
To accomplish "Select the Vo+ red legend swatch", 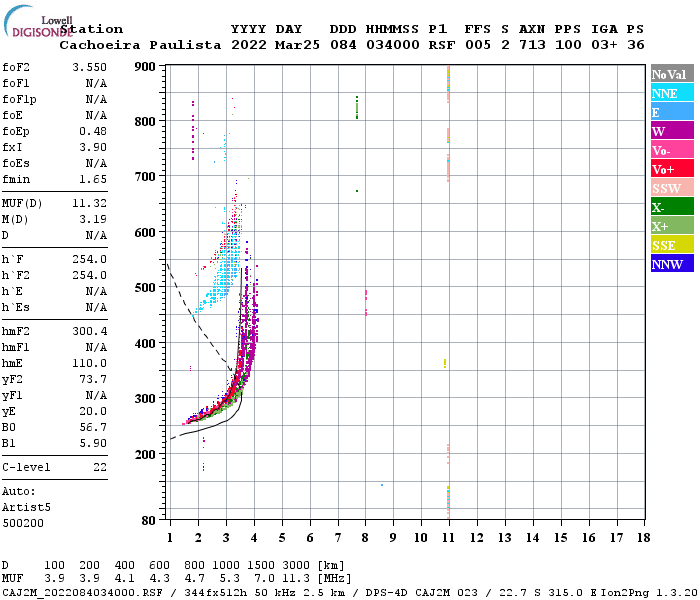I will tap(672, 169).
